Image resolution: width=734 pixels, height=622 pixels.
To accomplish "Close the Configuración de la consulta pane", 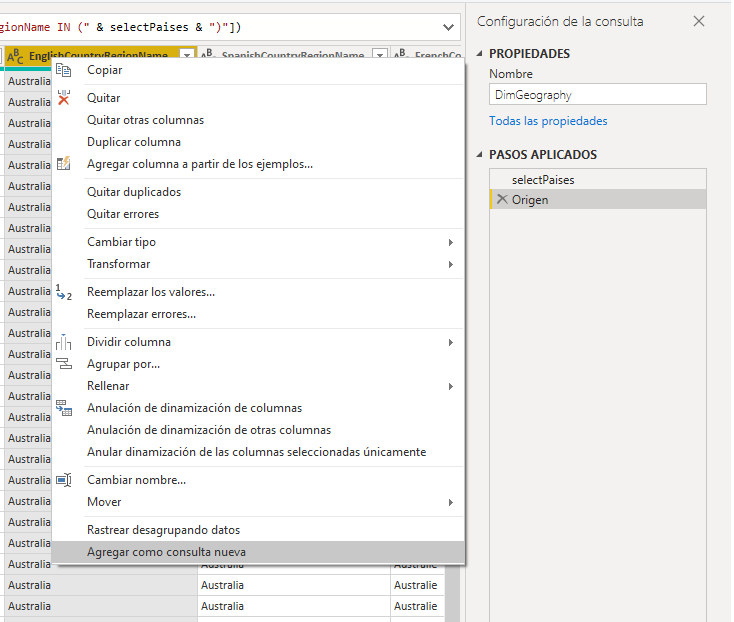I will [699, 21].
